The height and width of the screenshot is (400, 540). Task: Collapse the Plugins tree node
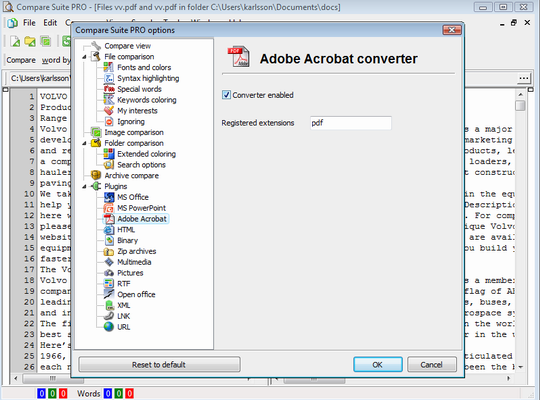tap(84, 186)
